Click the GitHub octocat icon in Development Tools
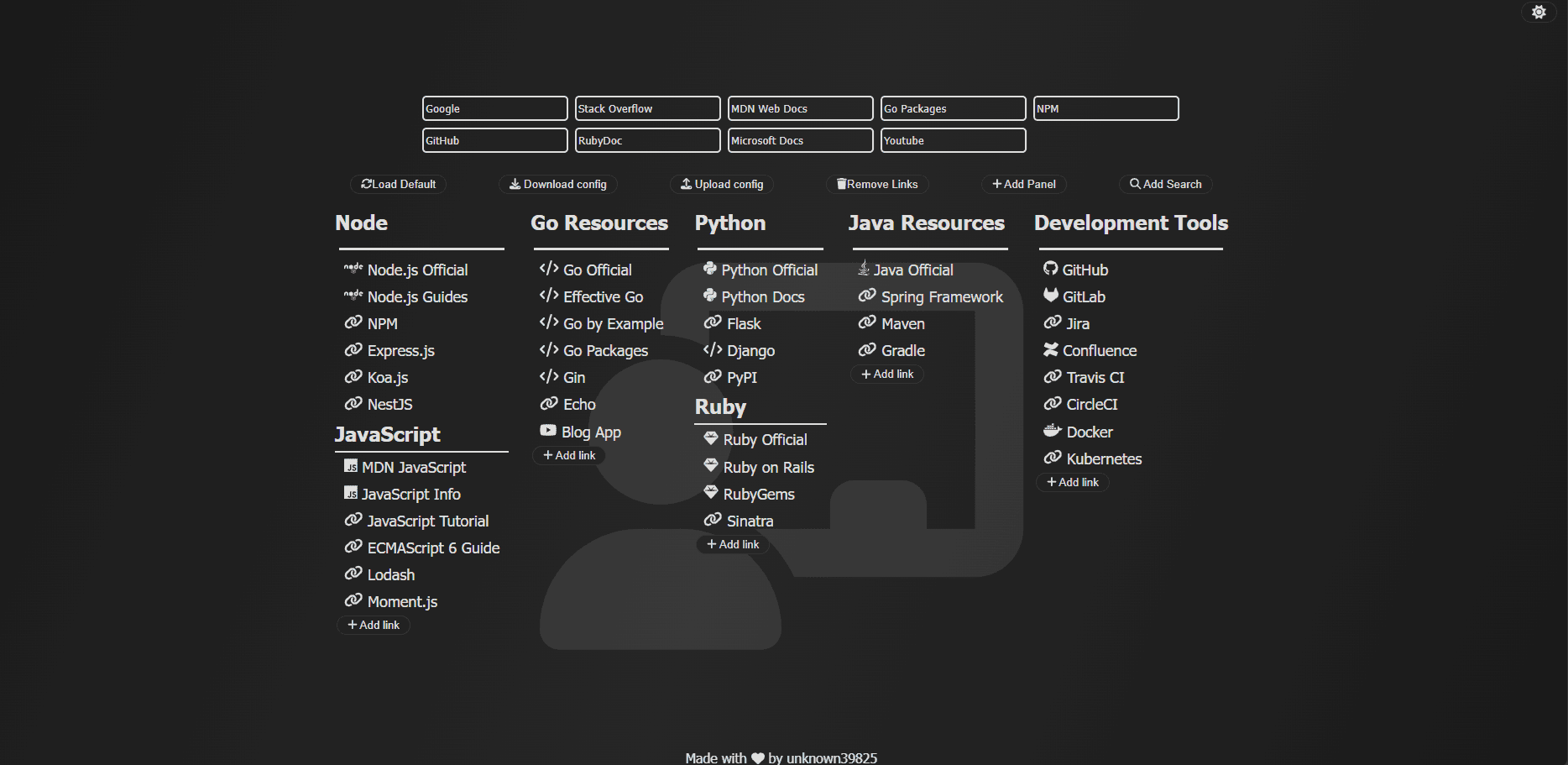The image size is (1568, 765). pos(1050,269)
